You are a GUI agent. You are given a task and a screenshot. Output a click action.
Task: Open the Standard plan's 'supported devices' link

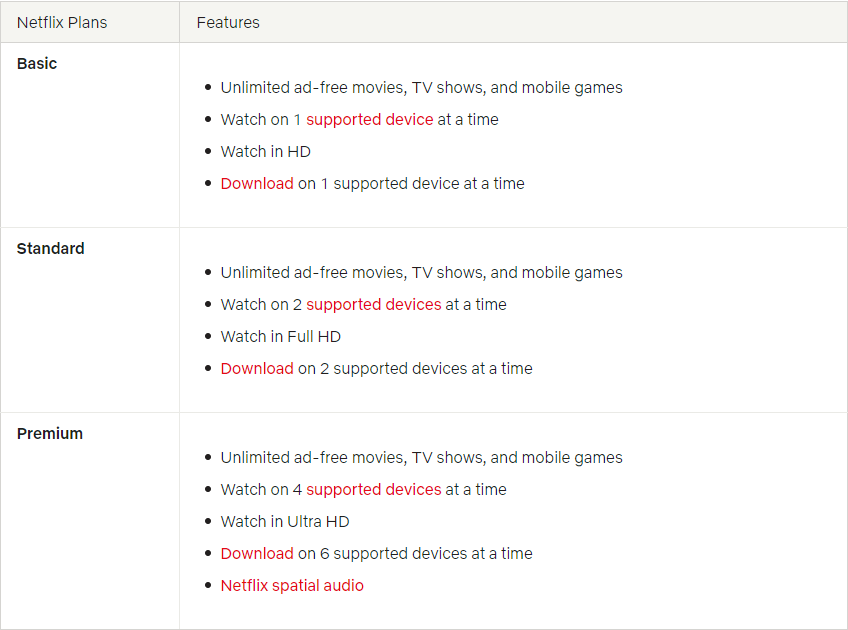[x=374, y=304]
